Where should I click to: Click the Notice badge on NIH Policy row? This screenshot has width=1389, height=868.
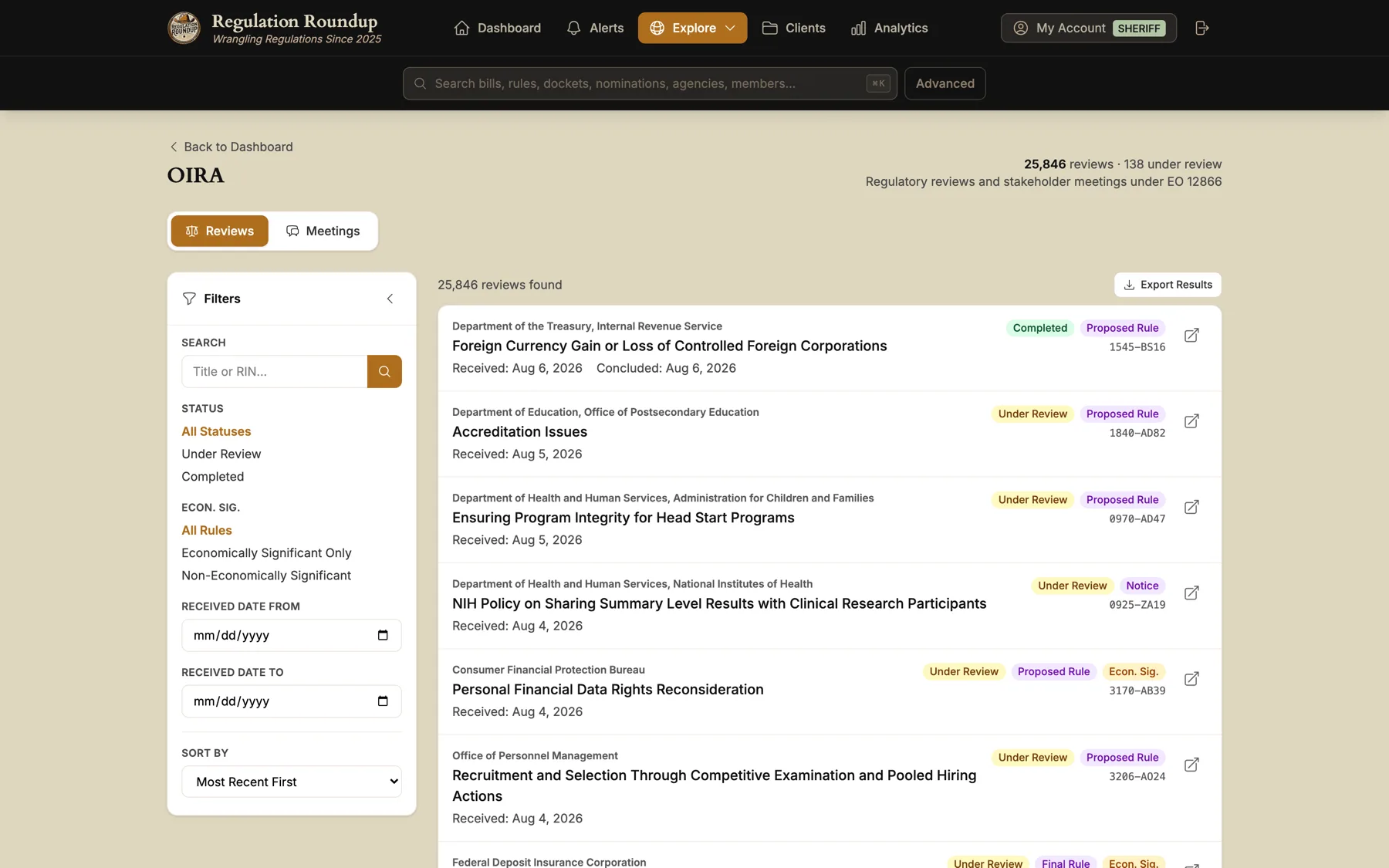tap(1142, 586)
